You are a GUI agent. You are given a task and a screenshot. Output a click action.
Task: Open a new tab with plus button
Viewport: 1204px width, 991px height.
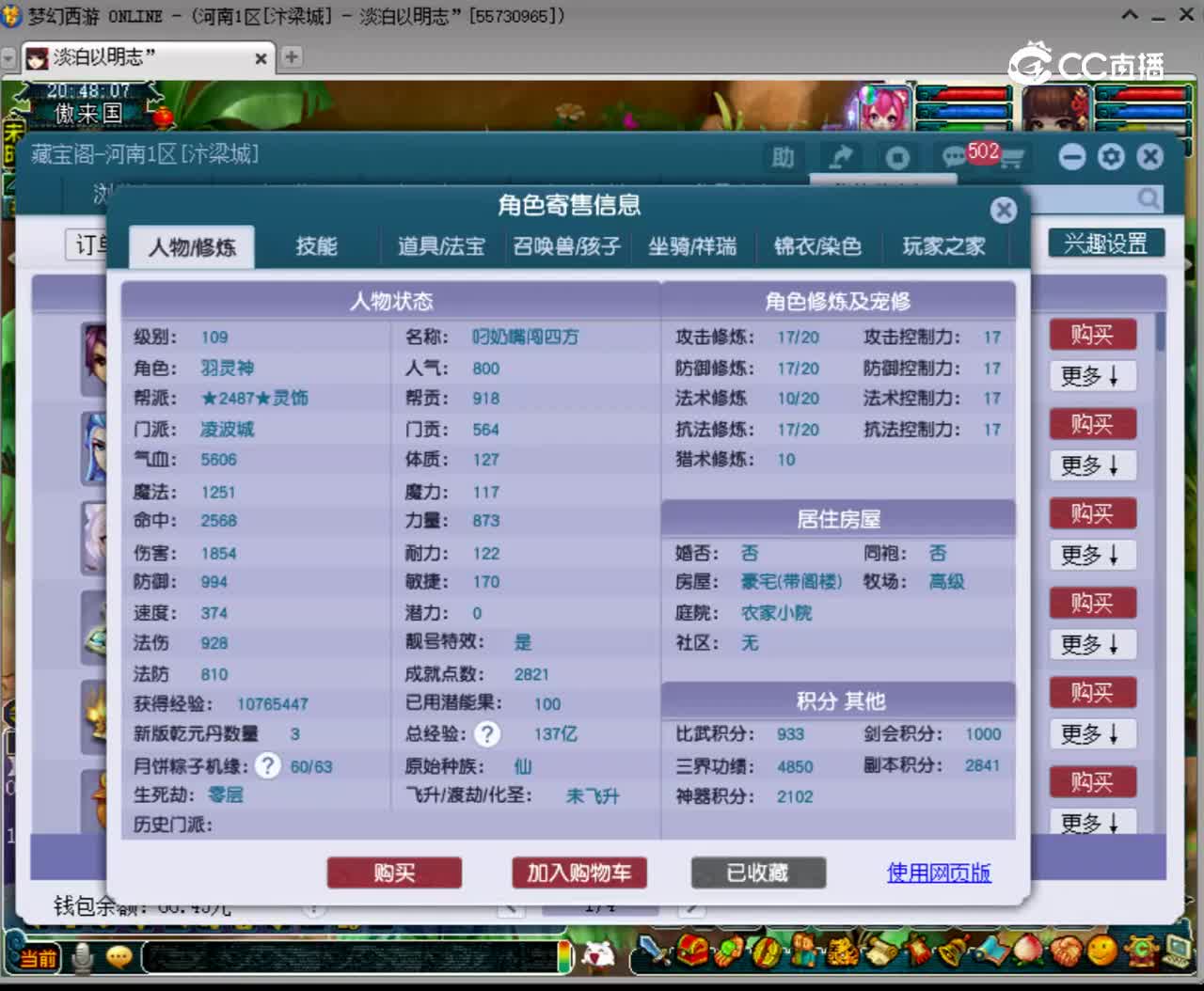point(292,56)
